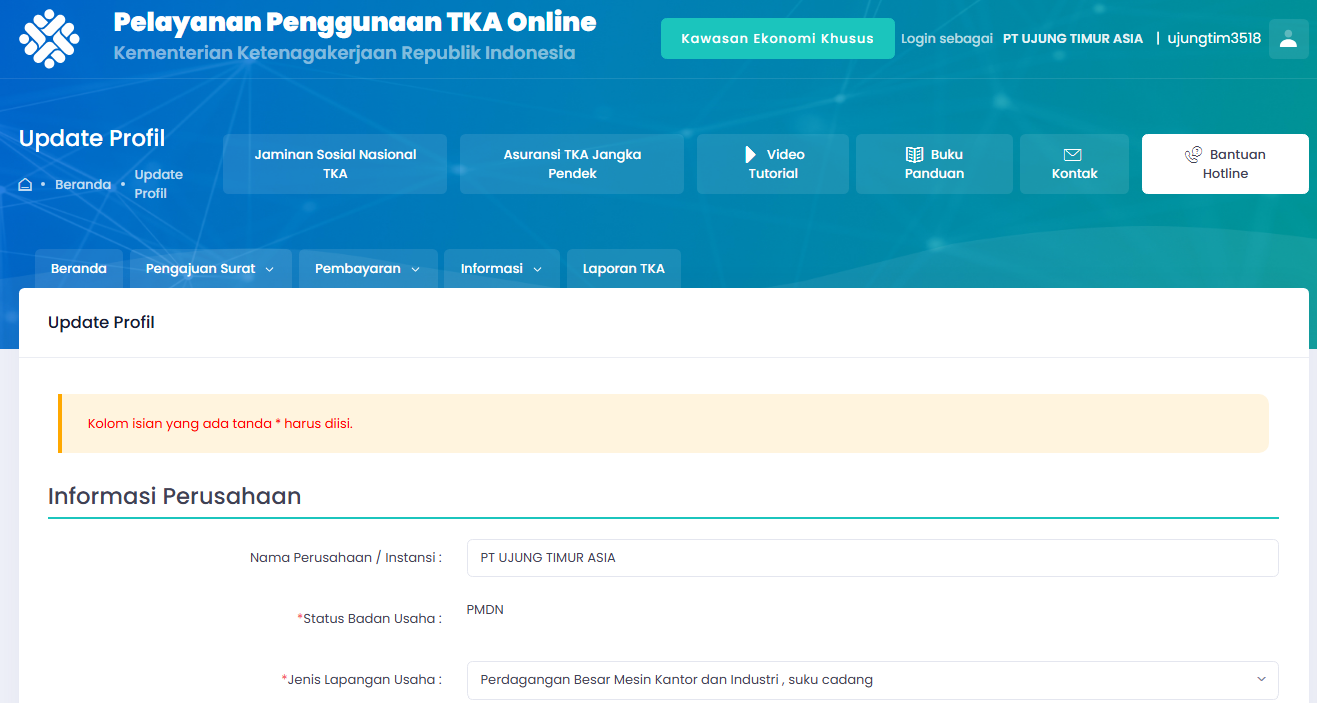Click the Status Badan Usaha label

click(x=370, y=619)
